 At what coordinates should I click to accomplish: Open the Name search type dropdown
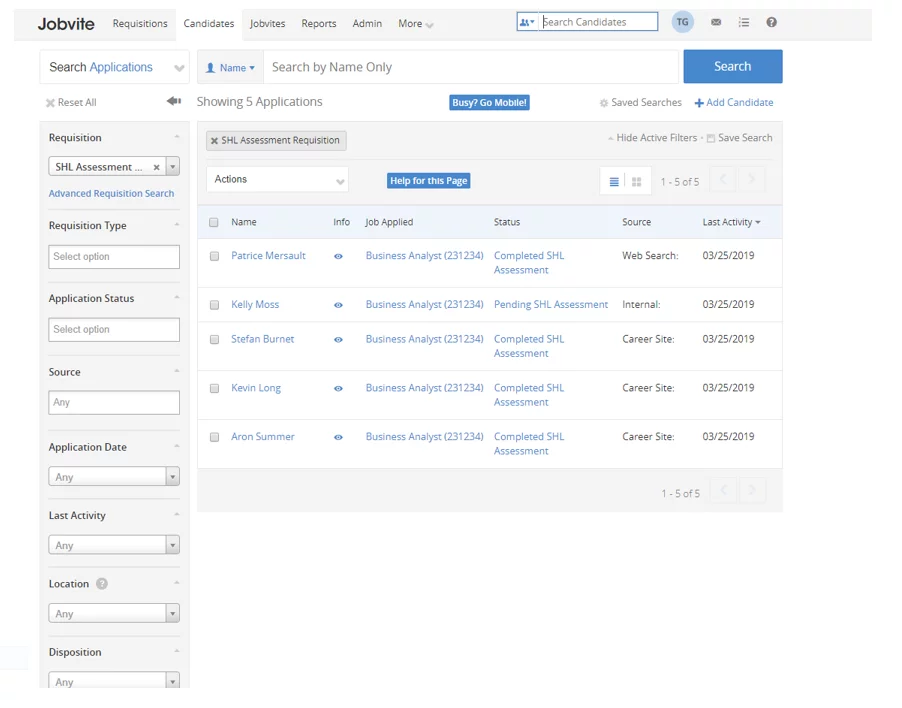230,68
